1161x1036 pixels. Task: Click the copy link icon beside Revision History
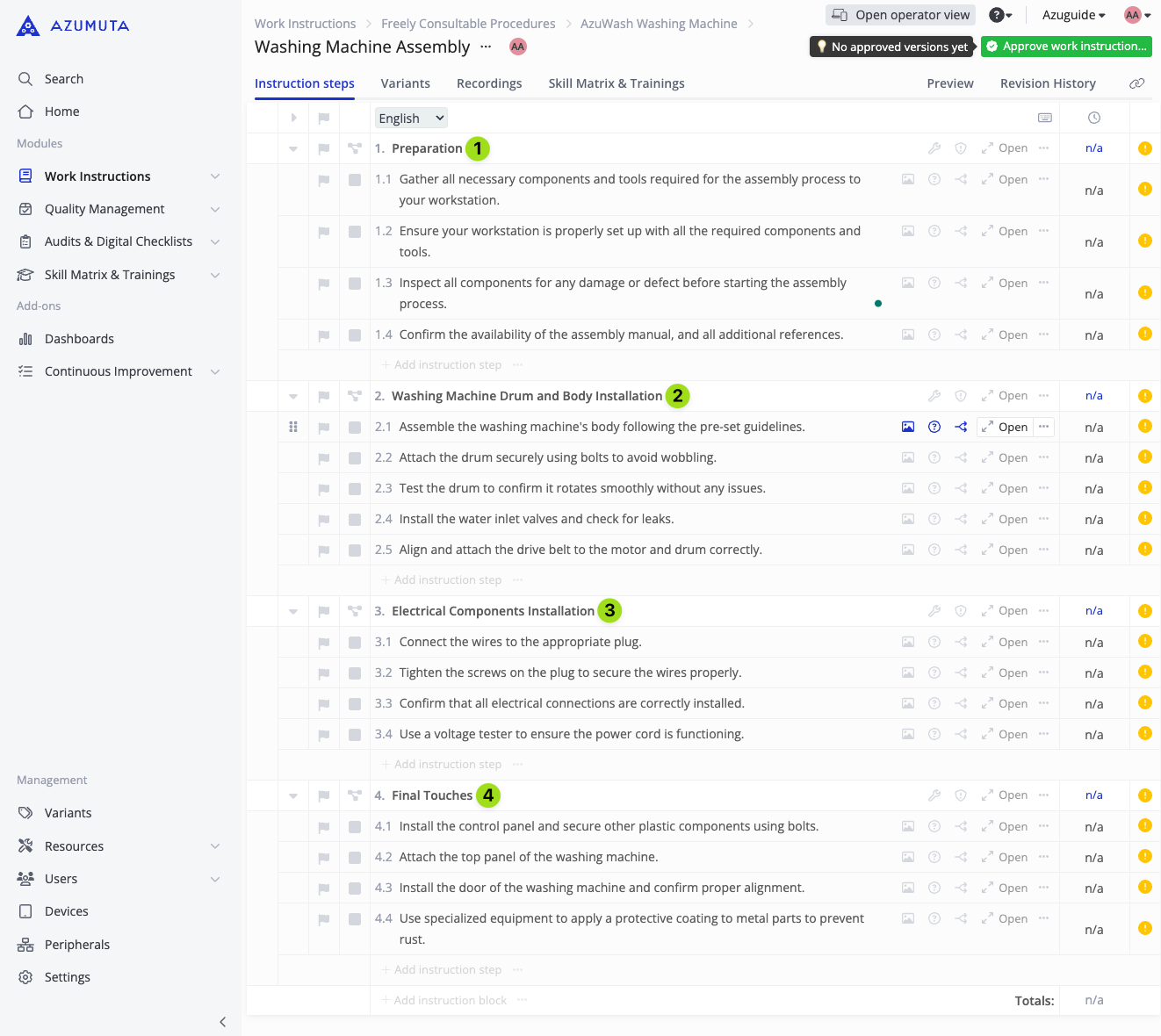pyautogui.click(x=1136, y=83)
